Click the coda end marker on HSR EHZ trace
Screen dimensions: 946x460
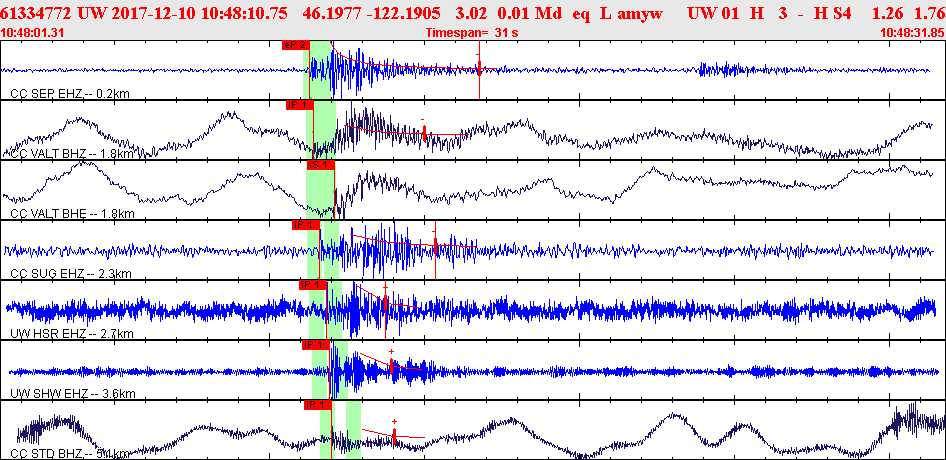tap(386, 305)
